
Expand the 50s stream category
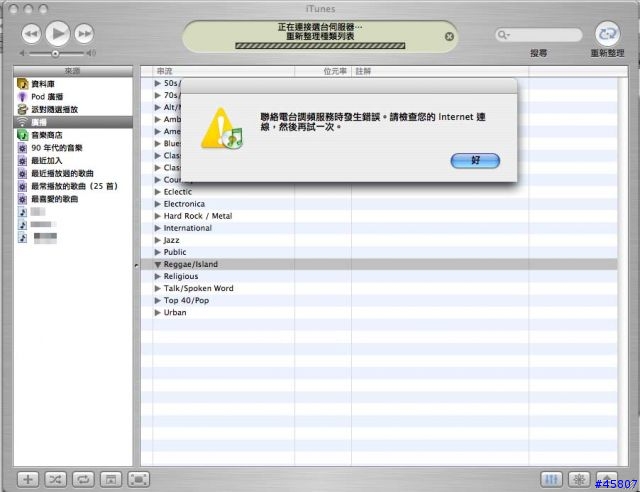pyautogui.click(x=158, y=83)
